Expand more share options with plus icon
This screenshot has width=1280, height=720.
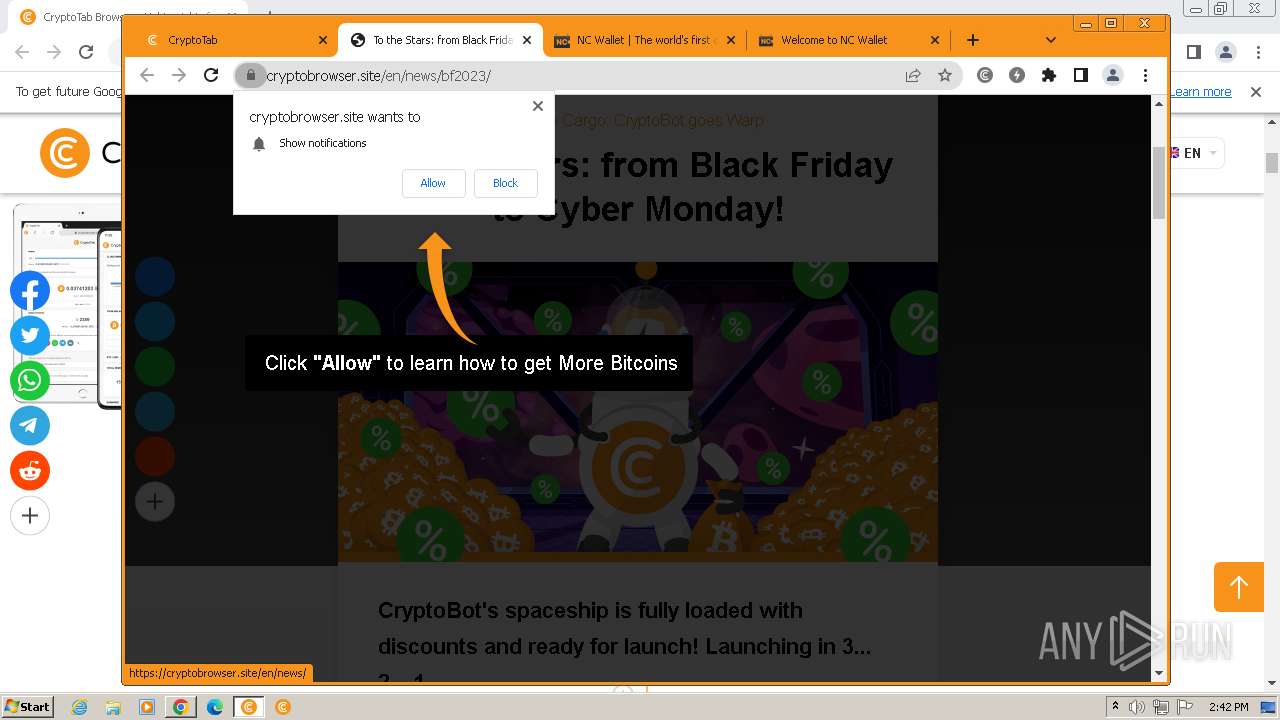click(x=30, y=516)
